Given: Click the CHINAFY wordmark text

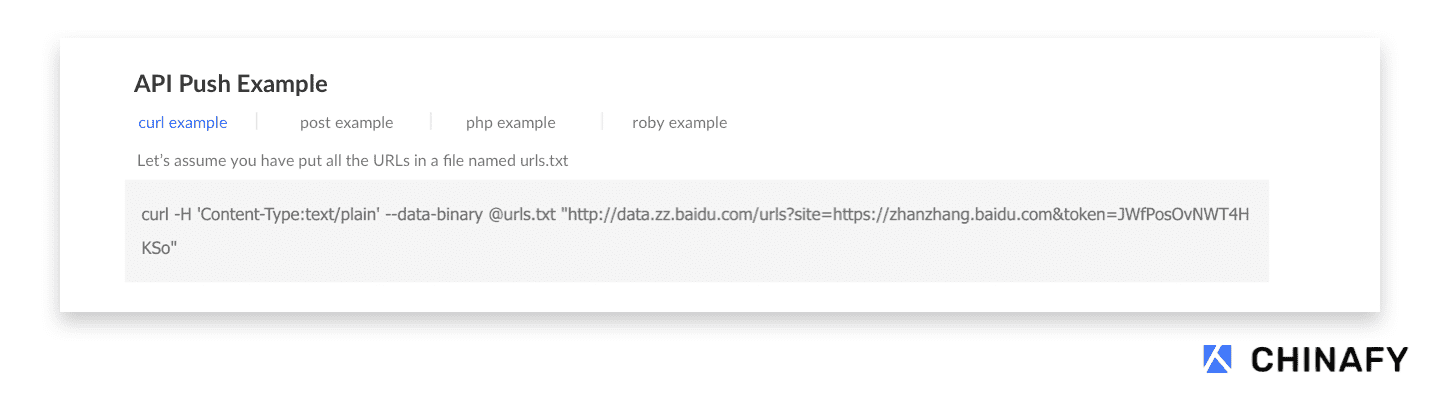Looking at the screenshot, I should pyautogui.click(x=1329, y=360).
